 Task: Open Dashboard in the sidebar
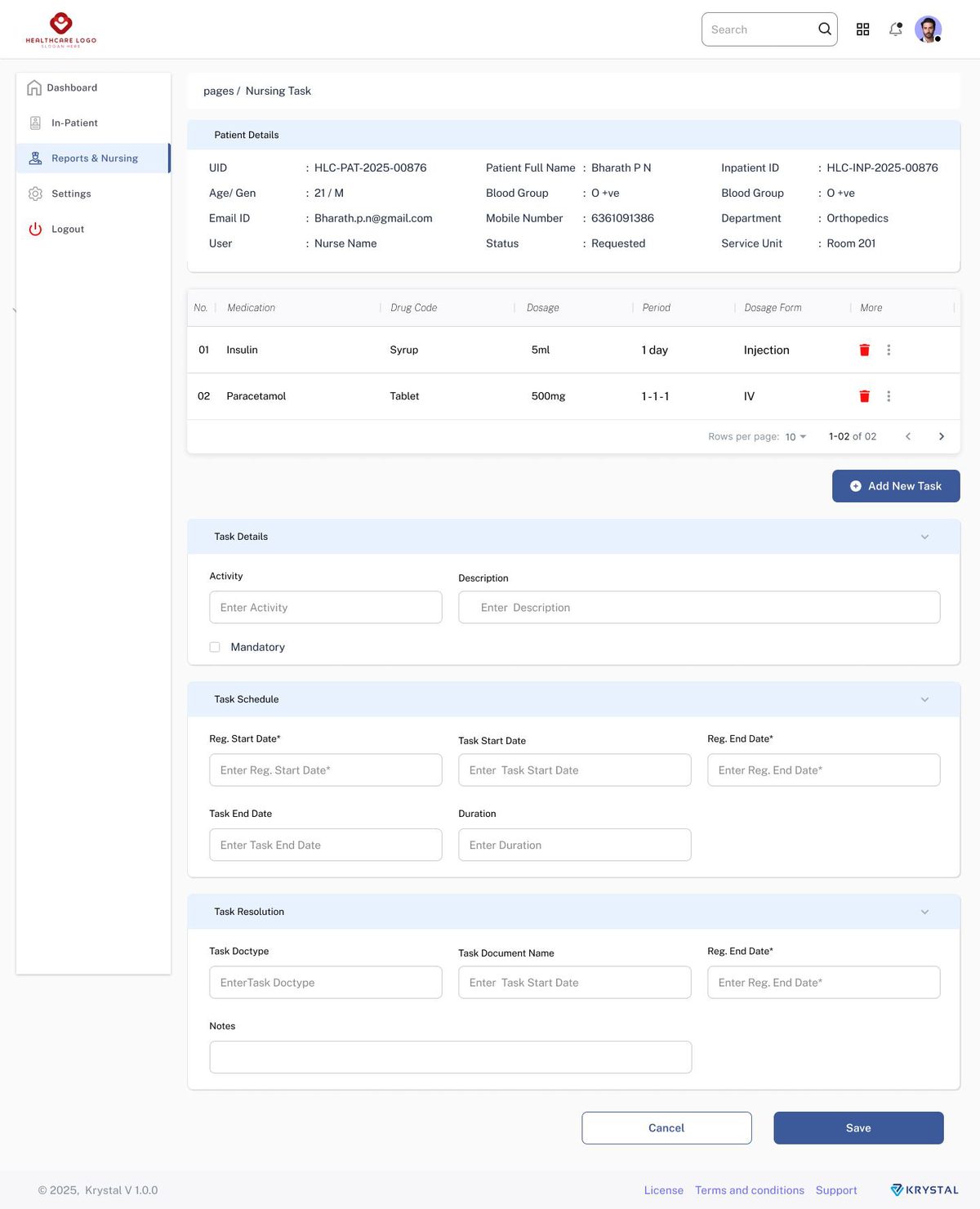93,87
